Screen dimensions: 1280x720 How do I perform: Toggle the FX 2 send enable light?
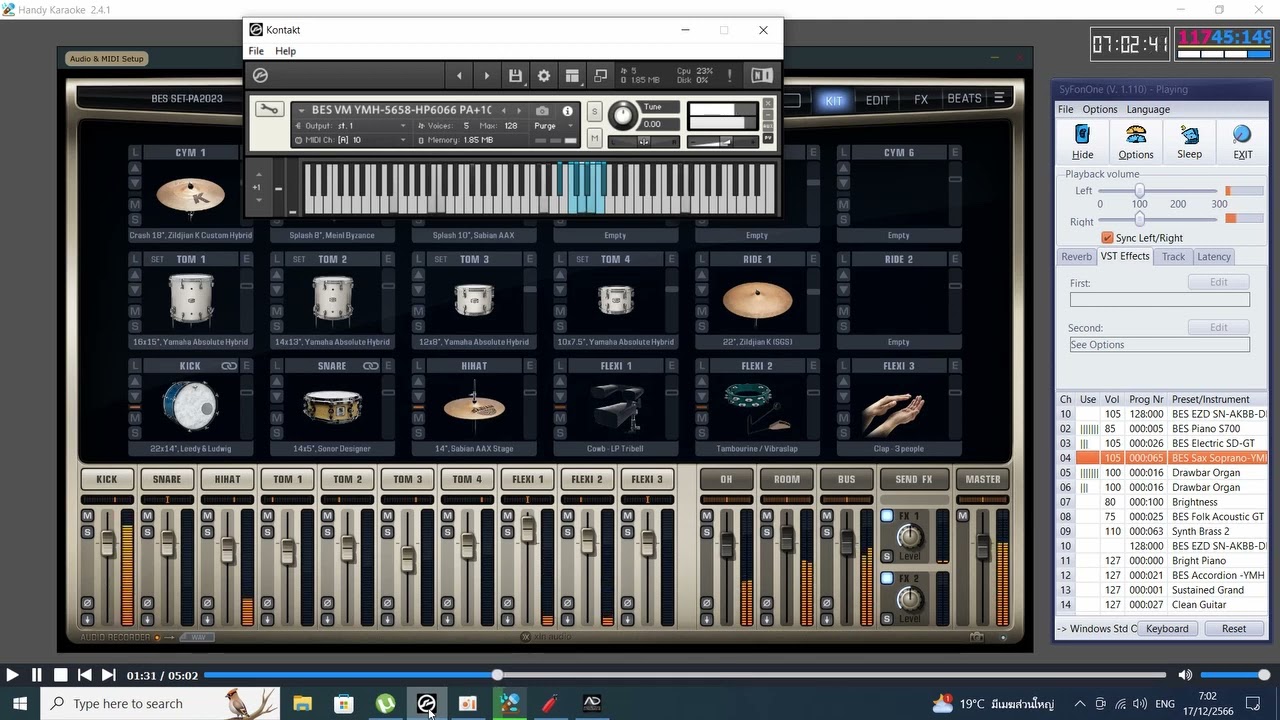887,578
